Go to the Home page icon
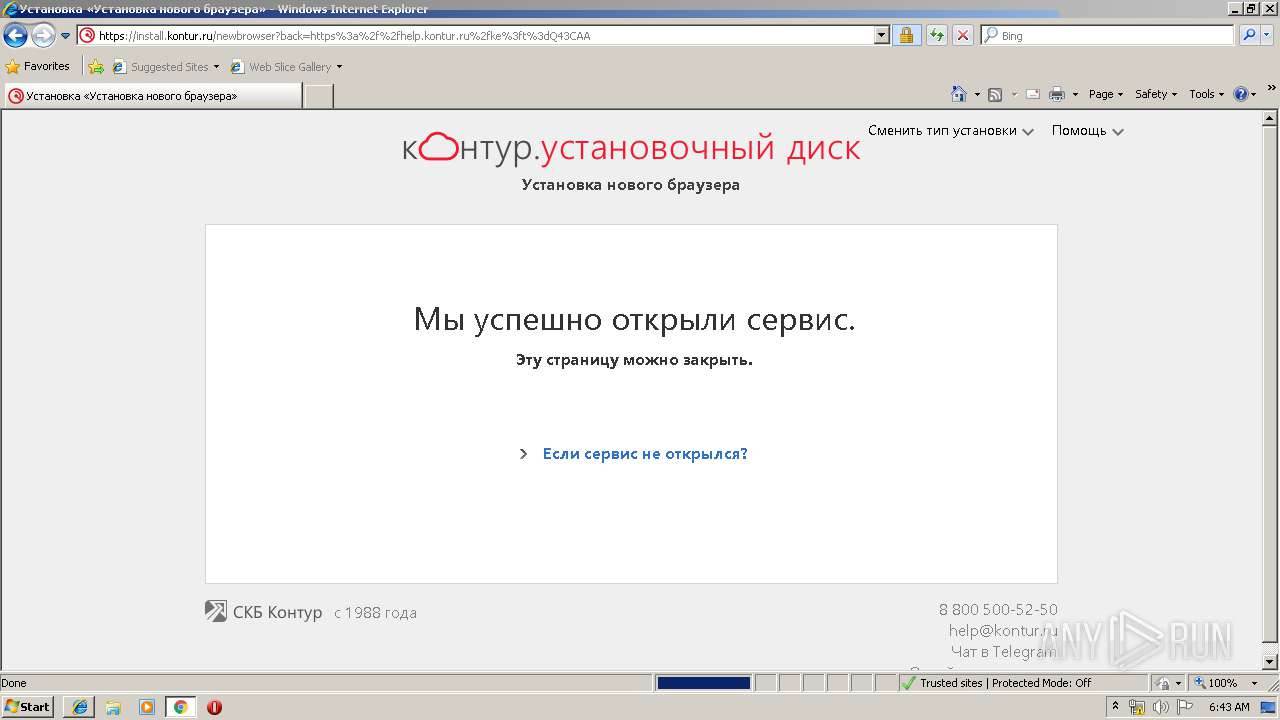The image size is (1280, 720). 959,94
